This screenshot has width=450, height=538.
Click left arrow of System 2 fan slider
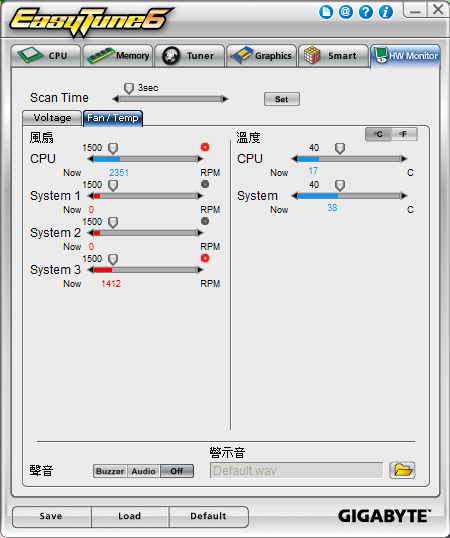(x=91, y=233)
